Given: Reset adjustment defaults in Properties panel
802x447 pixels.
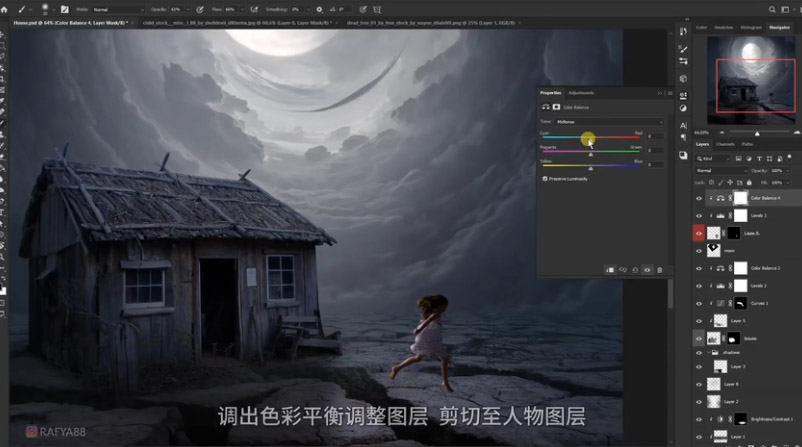Looking at the screenshot, I should (x=635, y=269).
